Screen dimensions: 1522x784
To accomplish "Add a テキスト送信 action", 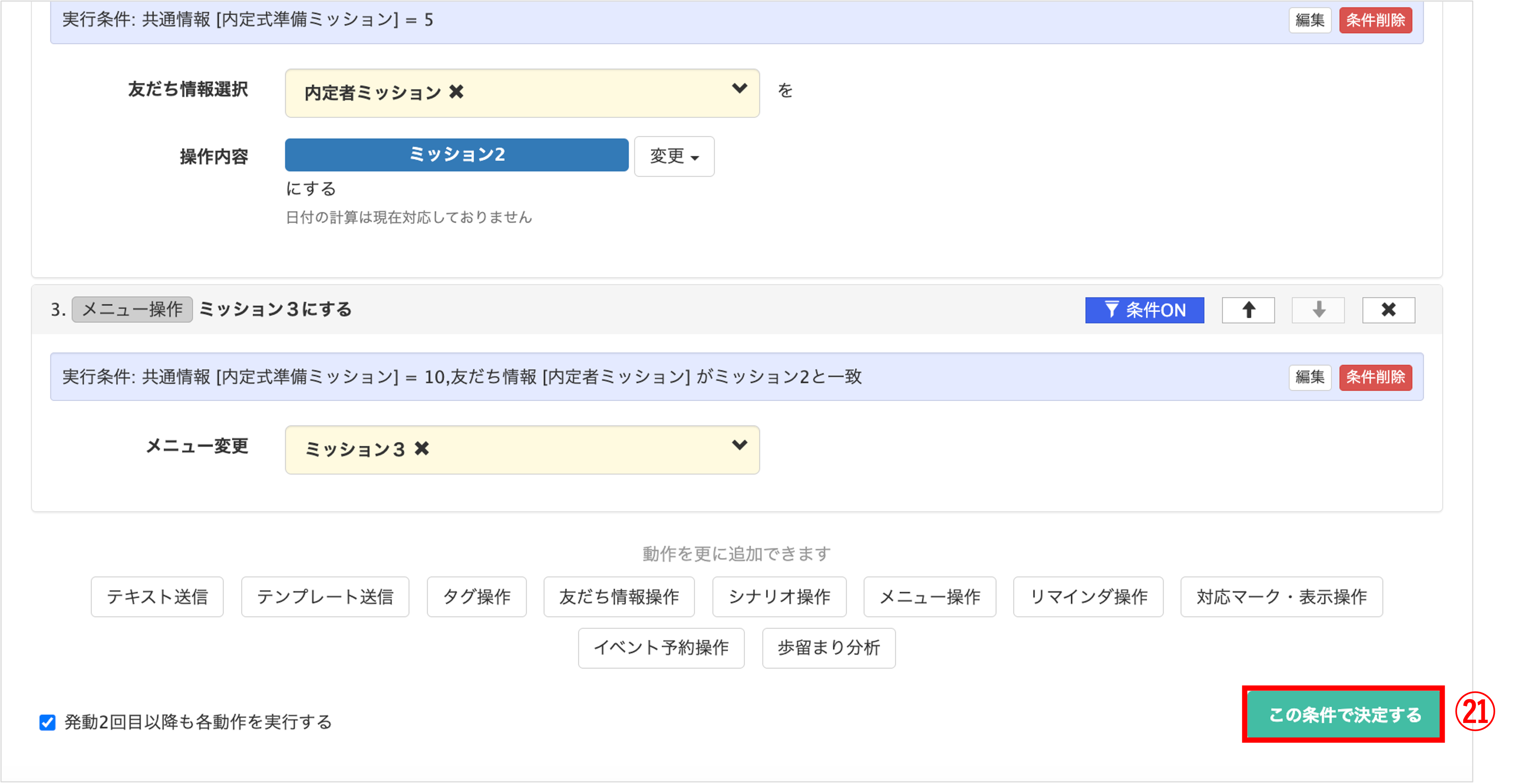I will (x=157, y=597).
